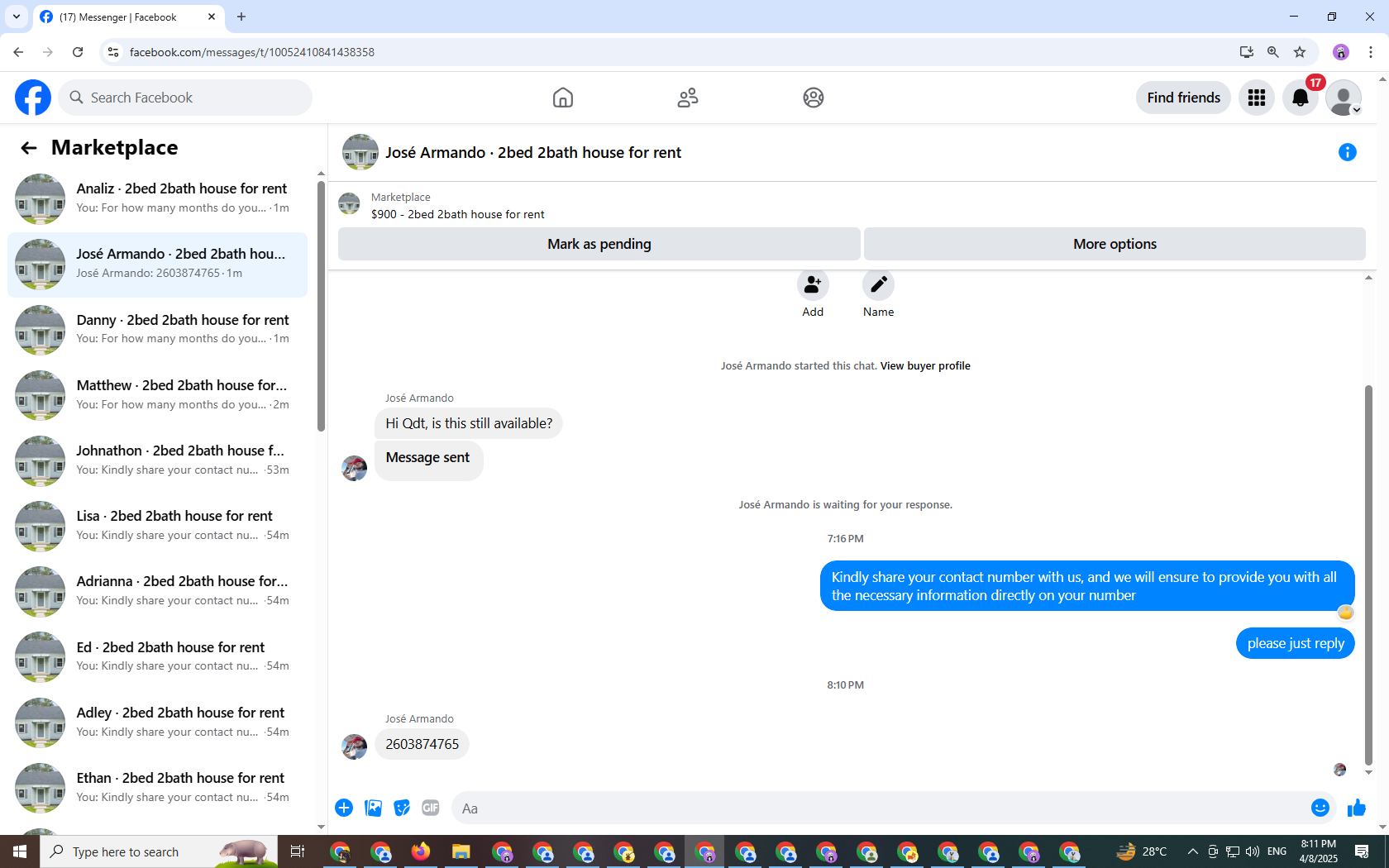Go to the Home feed icon
Image resolution: width=1389 pixels, height=868 pixels.
tap(563, 98)
